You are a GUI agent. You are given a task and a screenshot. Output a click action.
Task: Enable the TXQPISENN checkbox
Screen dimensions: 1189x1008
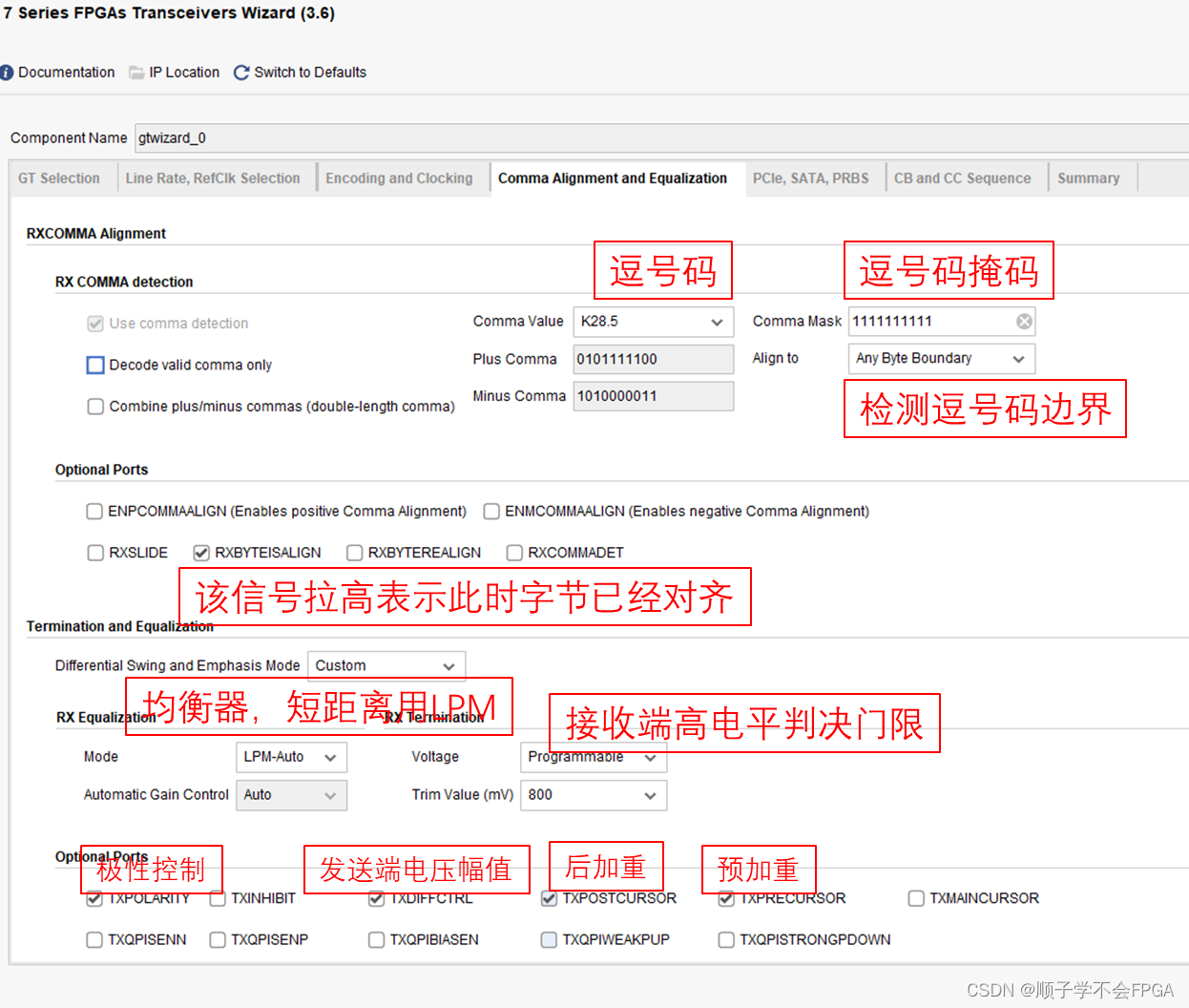pyautogui.click(x=94, y=940)
